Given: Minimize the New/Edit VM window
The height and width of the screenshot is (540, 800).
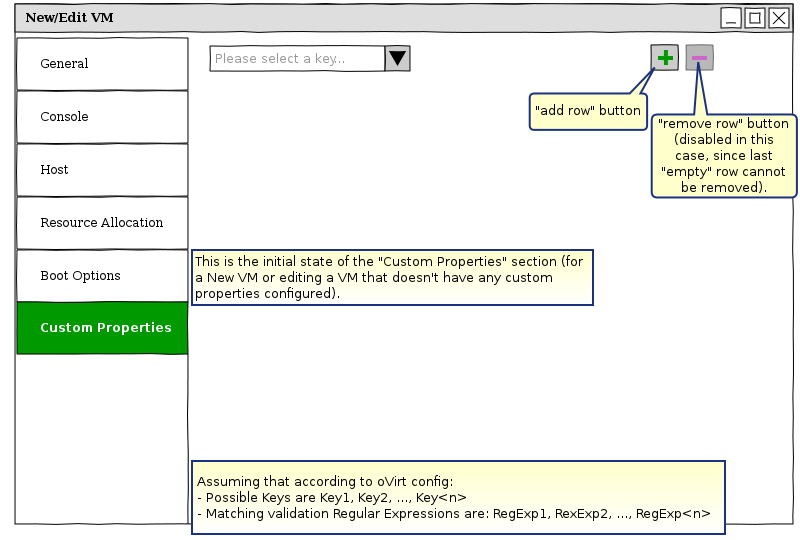Looking at the screenshot, I should 731,18.
